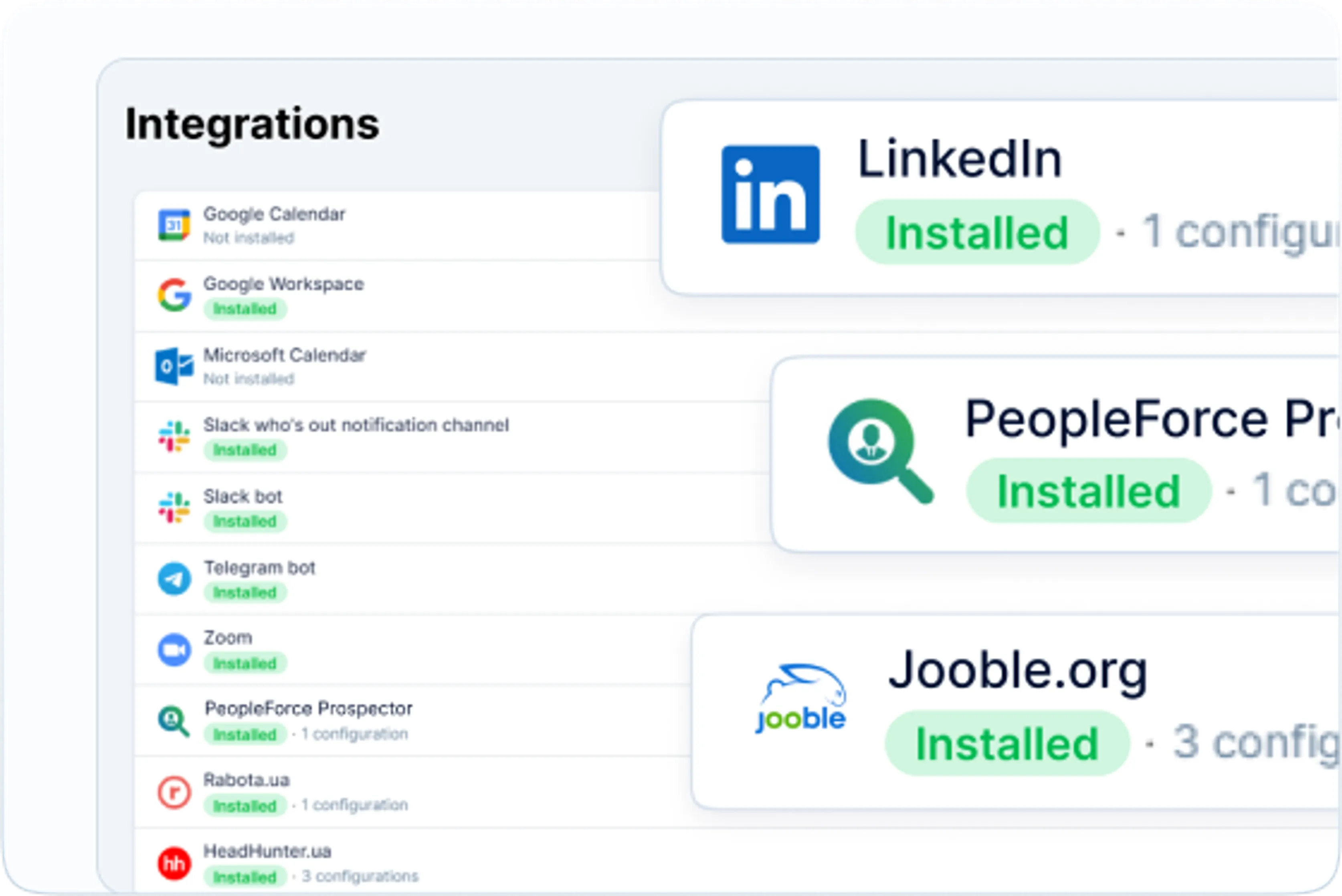Image resolution: width=1342 pixels, height=896 pixels.
Task: Click the Zoom camera icon
Action: pyautogui.click(x=174, y=650)
